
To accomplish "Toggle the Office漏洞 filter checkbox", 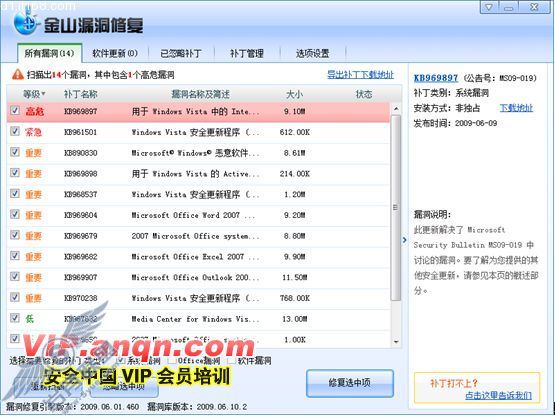I will (172, 360).
